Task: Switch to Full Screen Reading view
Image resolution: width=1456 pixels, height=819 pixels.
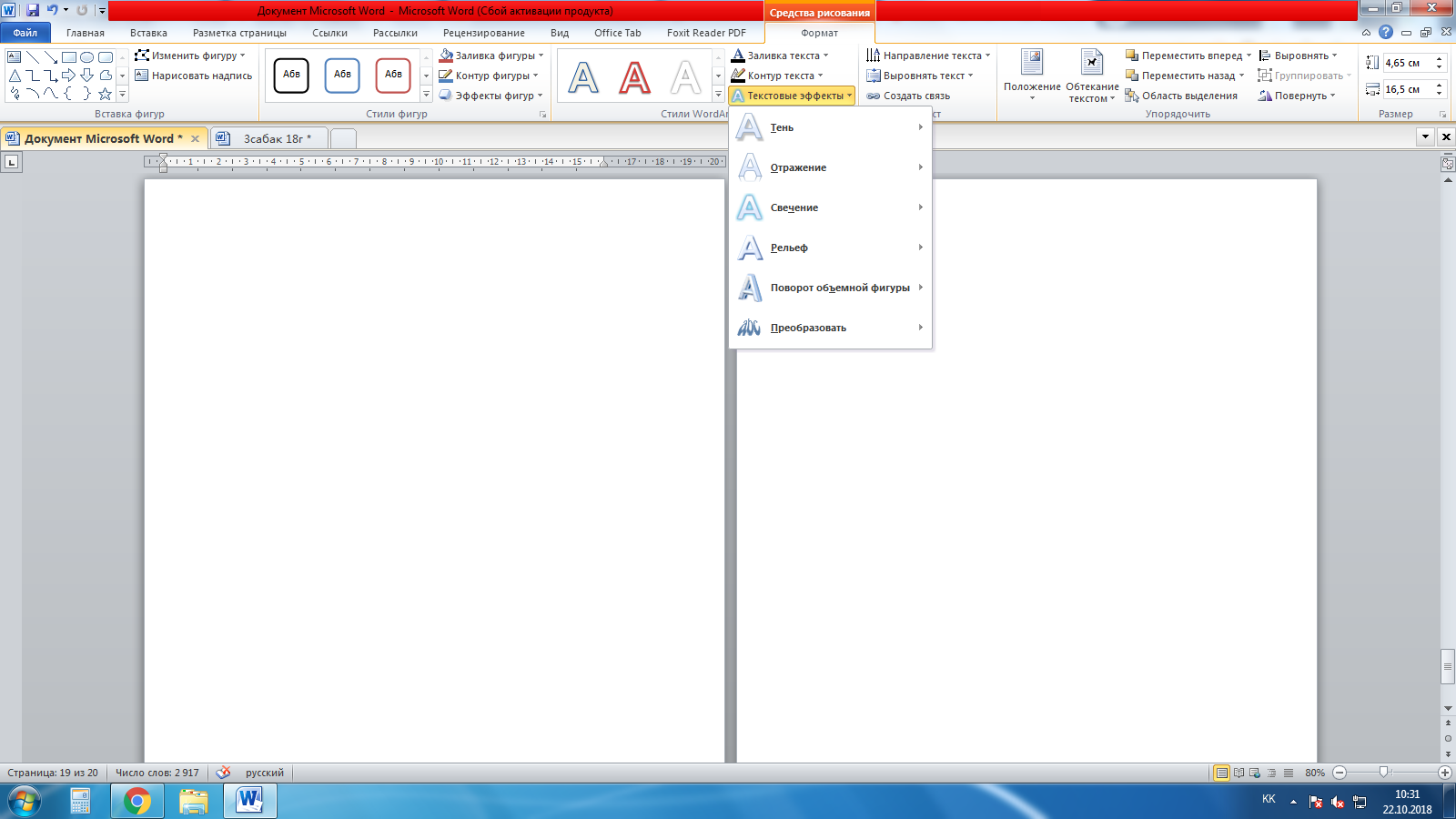Action: [1239, 773]
